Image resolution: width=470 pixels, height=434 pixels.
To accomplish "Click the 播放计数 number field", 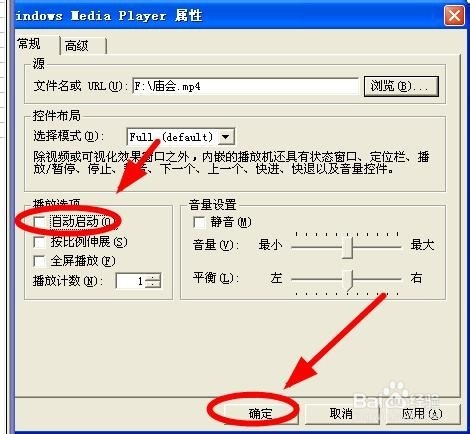I will 131,281.
